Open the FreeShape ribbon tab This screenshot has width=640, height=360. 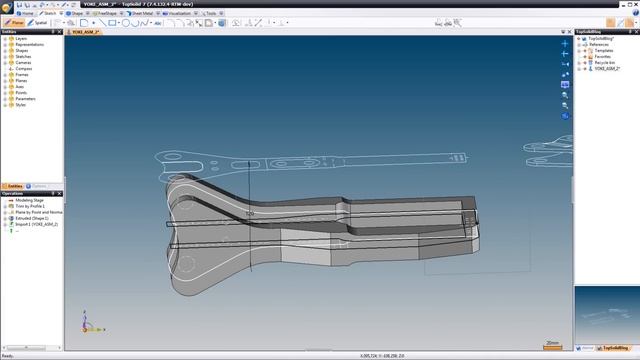point(105,13)
